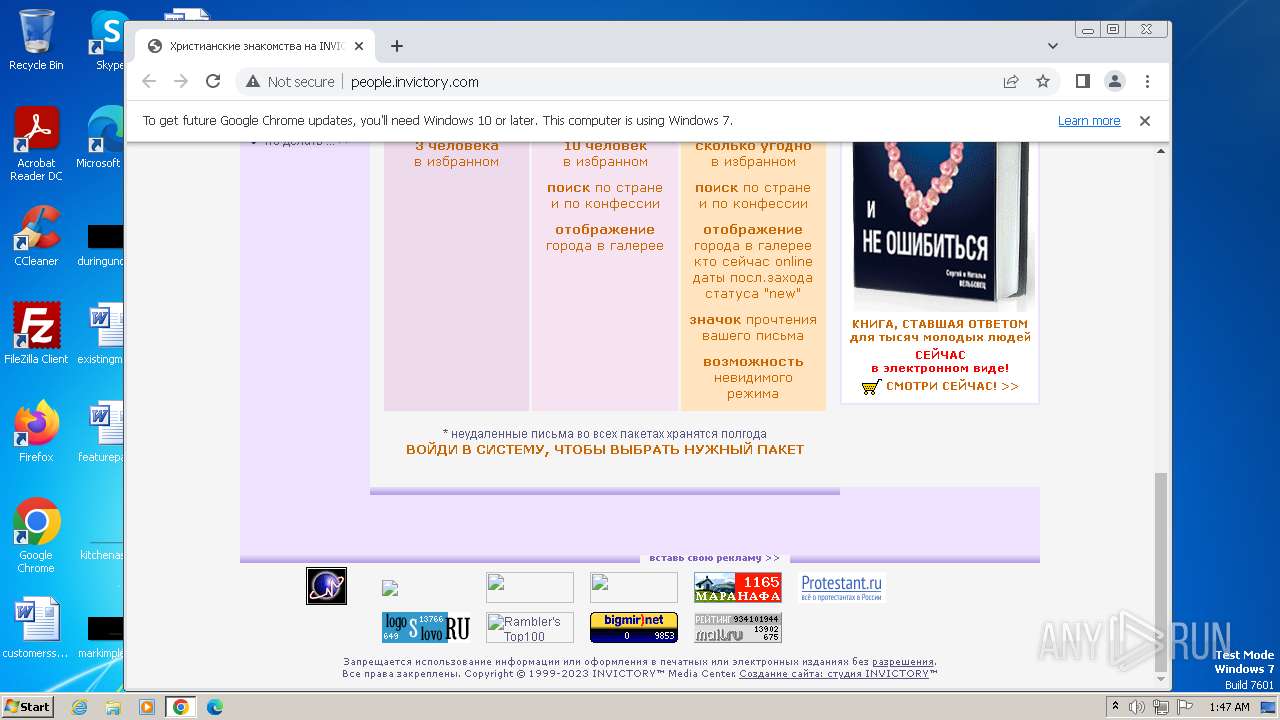The height and width of the screenshot is (720, 1280).
Task: Open Chrome profile avatar icon
Action: (x=1114, y=82)
